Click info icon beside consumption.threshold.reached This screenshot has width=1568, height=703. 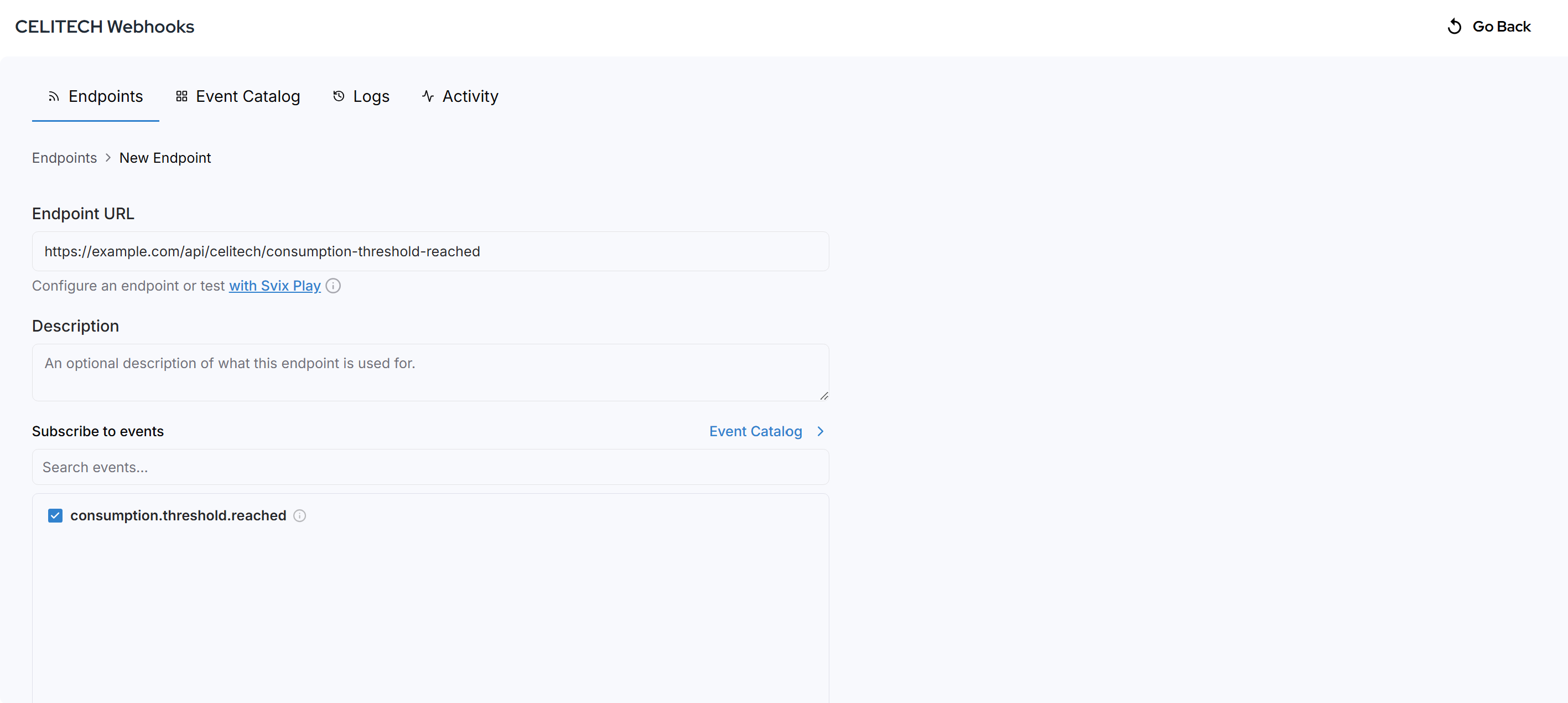click(x=299, y=515)
